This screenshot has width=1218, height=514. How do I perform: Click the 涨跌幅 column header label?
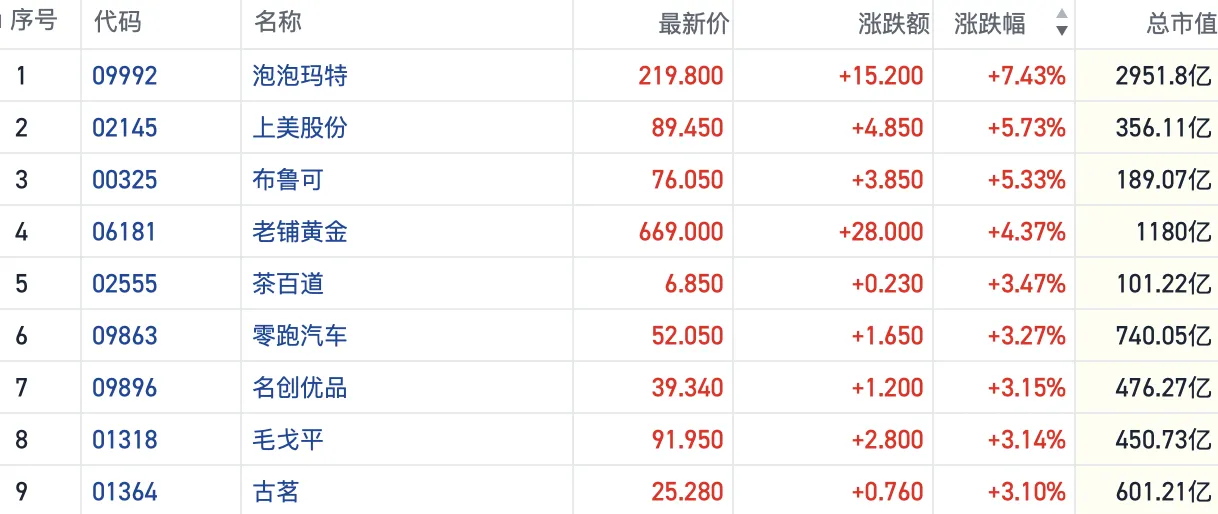click(989, 24)
